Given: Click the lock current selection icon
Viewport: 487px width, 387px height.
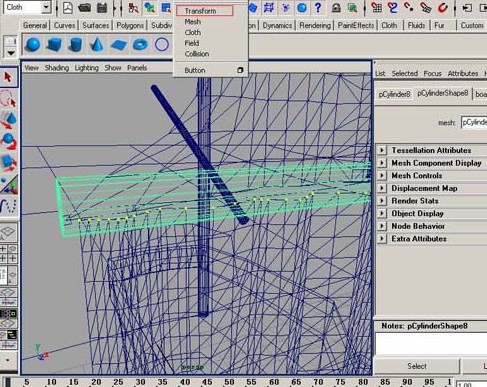Looking at the screenshot, I should [x=336, y=8].
